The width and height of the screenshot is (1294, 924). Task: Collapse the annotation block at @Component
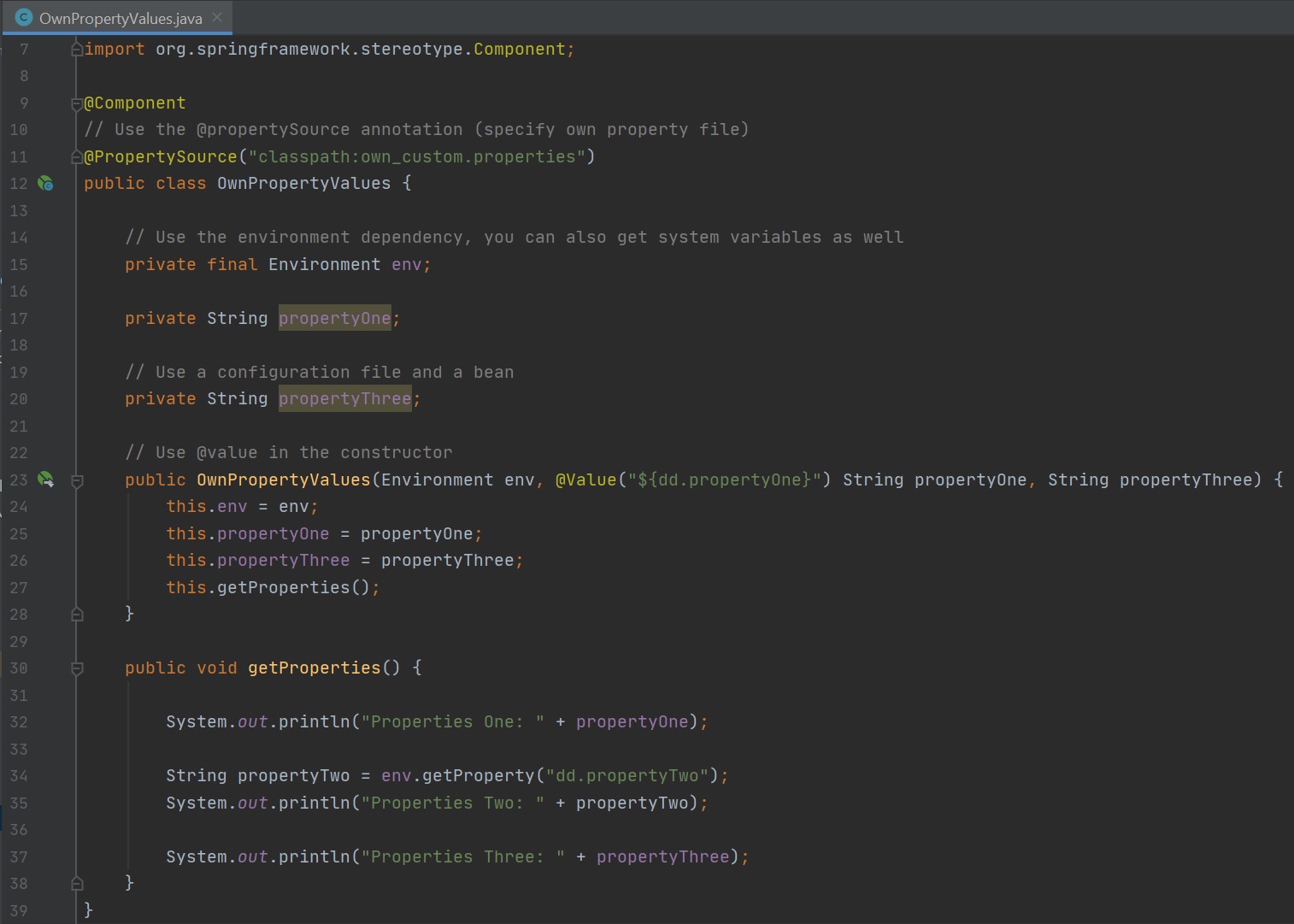point(77,103)
